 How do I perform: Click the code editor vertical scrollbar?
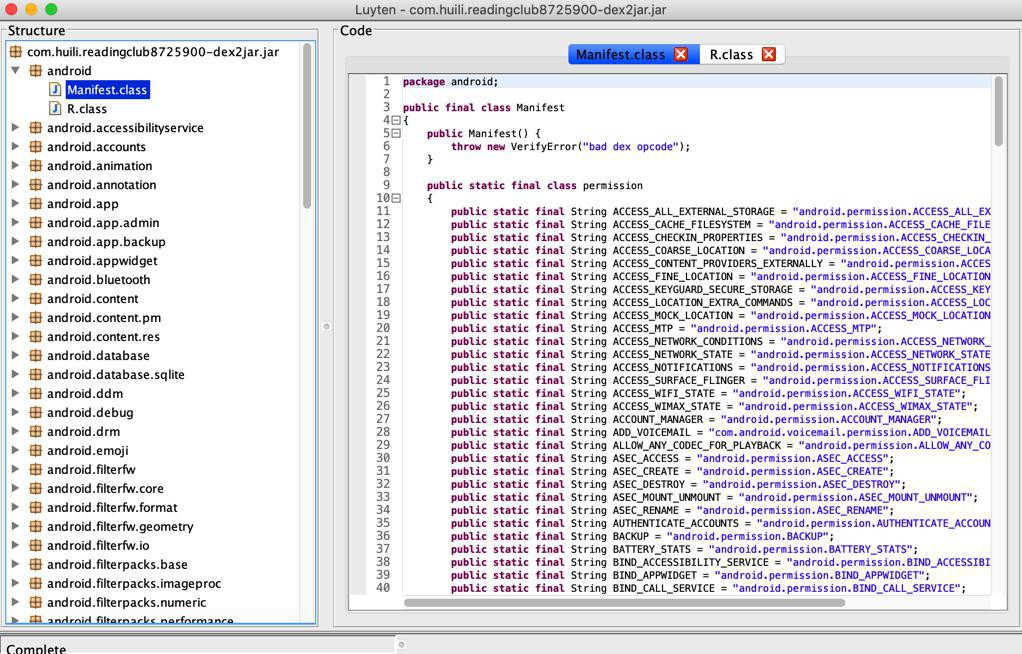(x=999, y=111)
